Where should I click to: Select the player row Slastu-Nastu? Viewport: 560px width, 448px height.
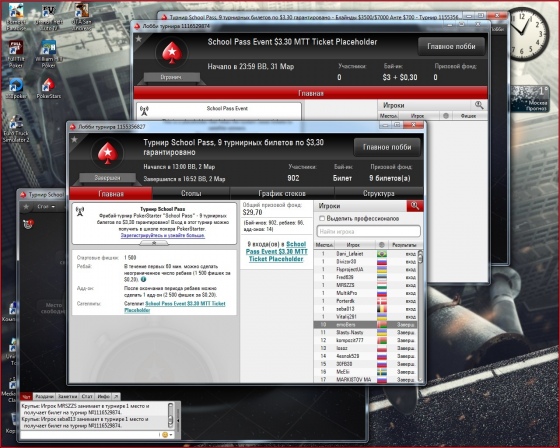coord(365,332)
